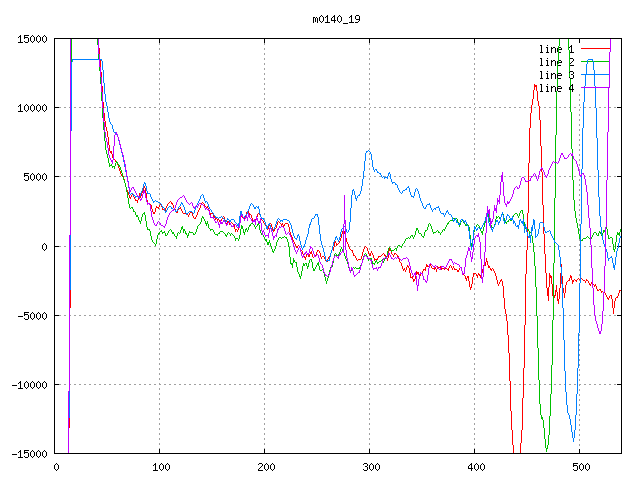Screen dimensions: 640x480
Task: Click the chart title m0140_19
Action: coord(336,19)
